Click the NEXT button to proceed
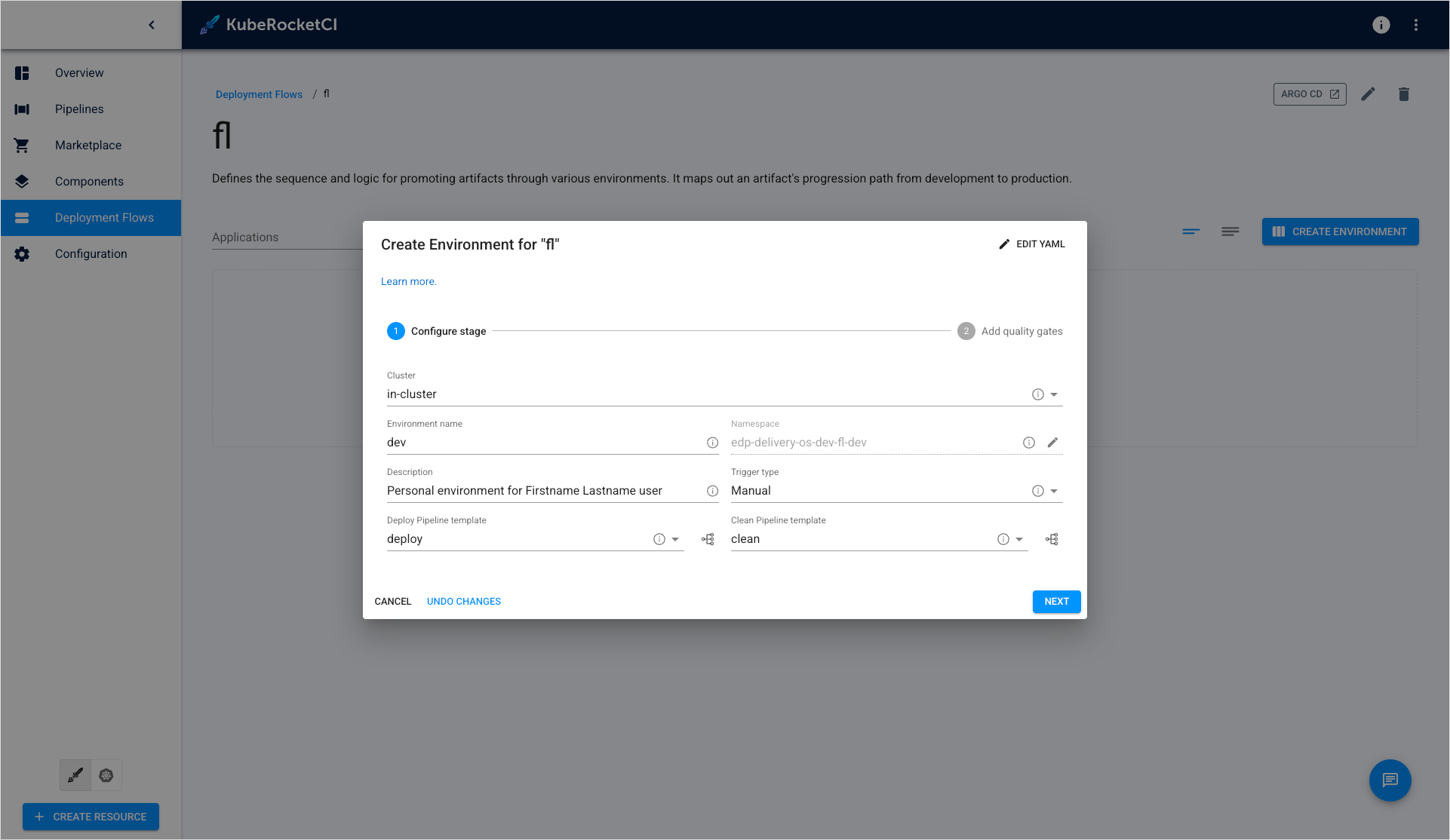This screenshot has width=1450, height=840. pos(1056,601)
